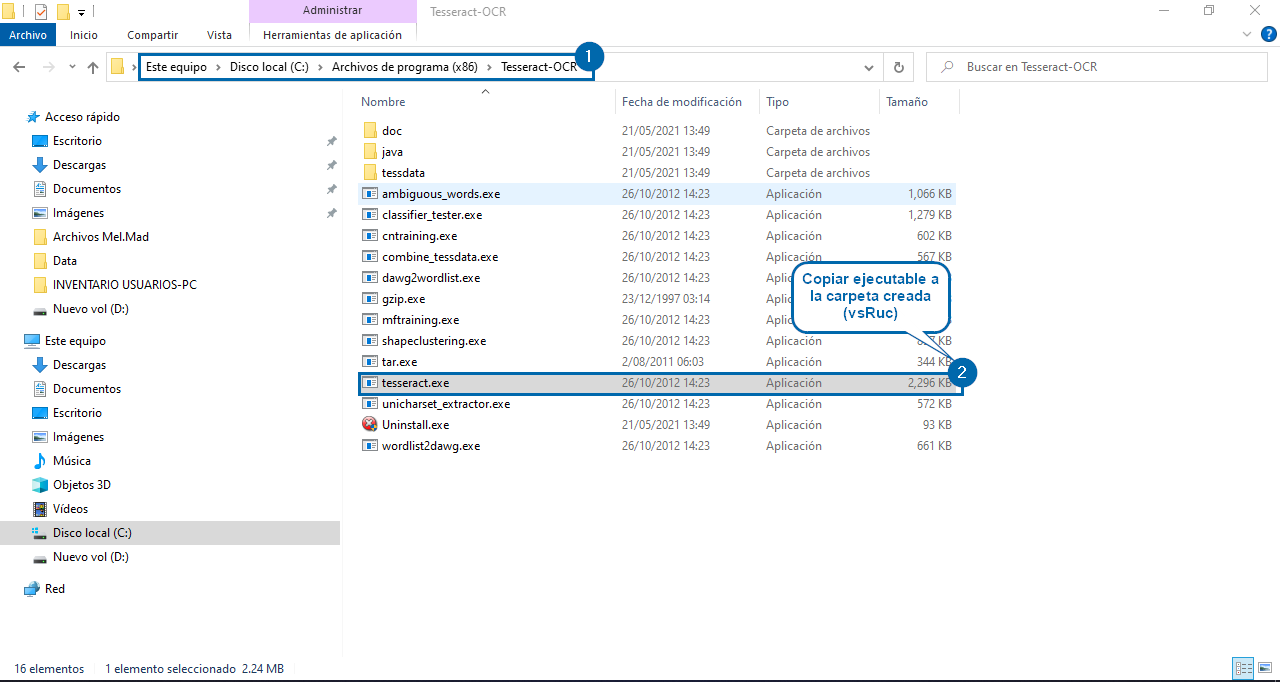The image size is (1280, 682).
Task: Expand the ribbon with the chevron
Action: 1245,34
